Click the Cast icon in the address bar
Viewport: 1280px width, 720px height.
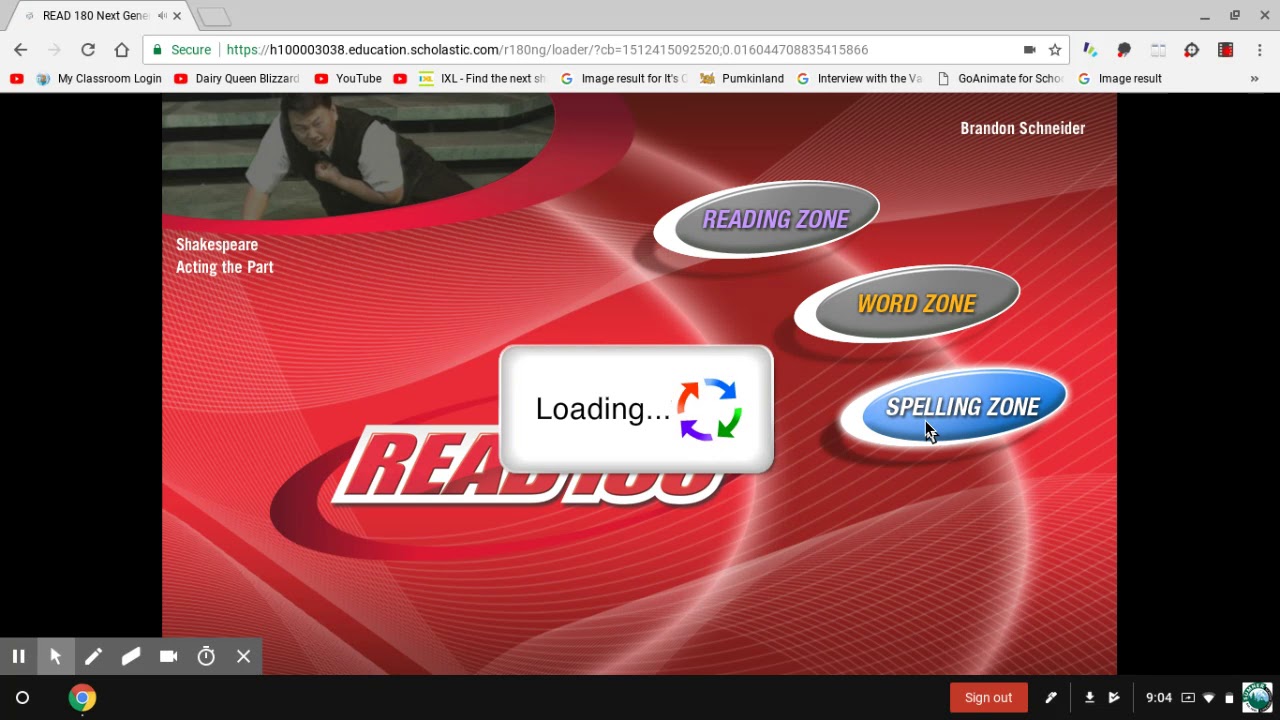coord(1030,49)
